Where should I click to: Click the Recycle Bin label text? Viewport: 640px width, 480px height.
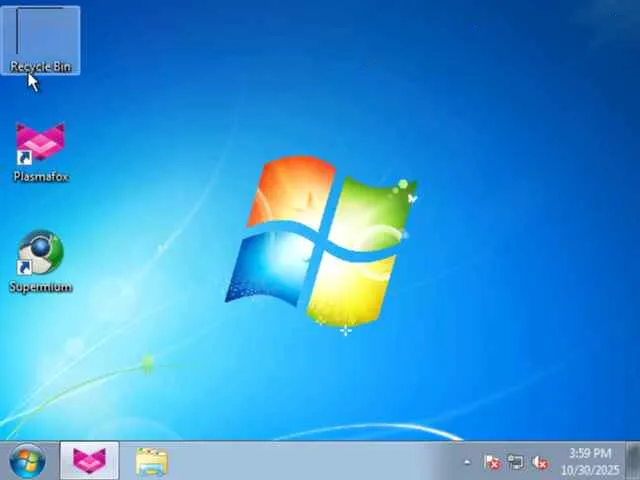pos(40,67)
